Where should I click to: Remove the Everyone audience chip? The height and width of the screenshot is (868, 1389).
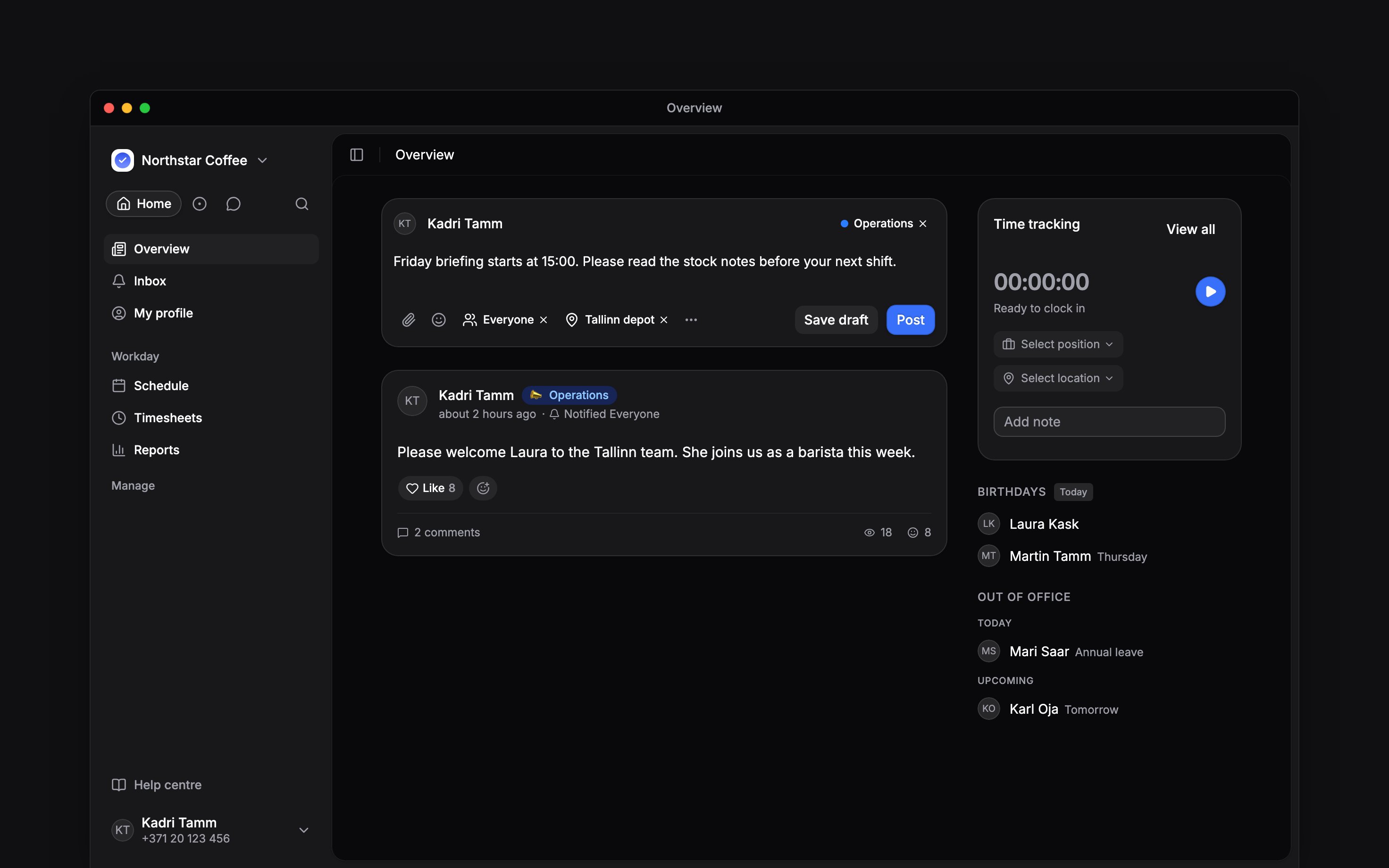pos(544,320)
